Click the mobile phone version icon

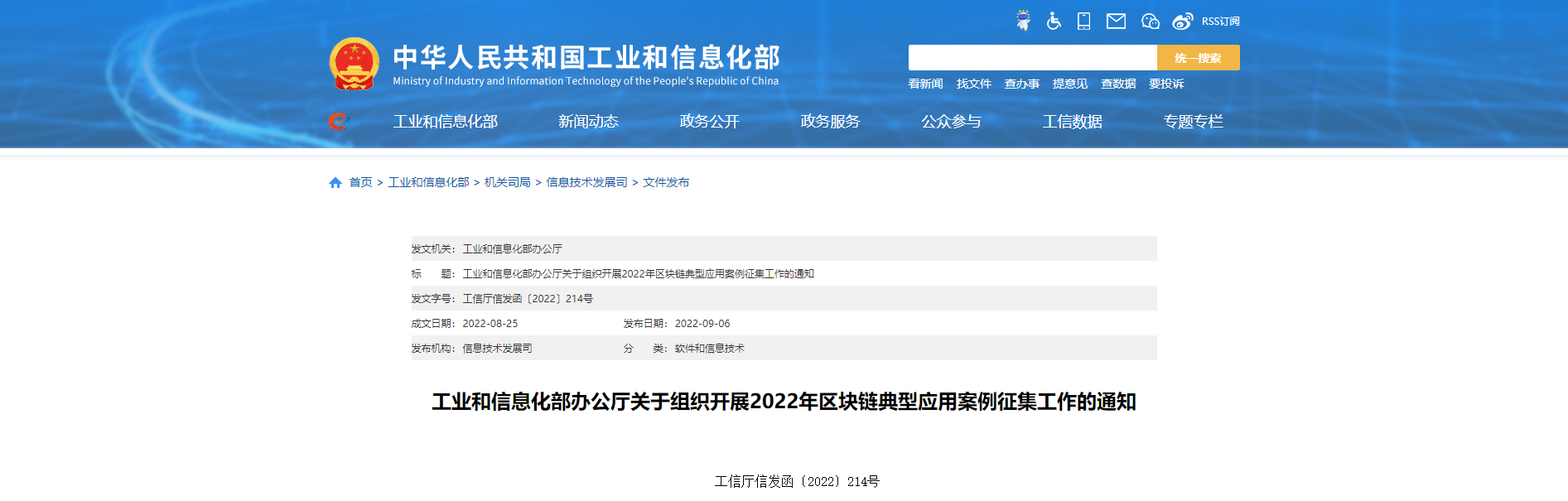[1083, 21]
